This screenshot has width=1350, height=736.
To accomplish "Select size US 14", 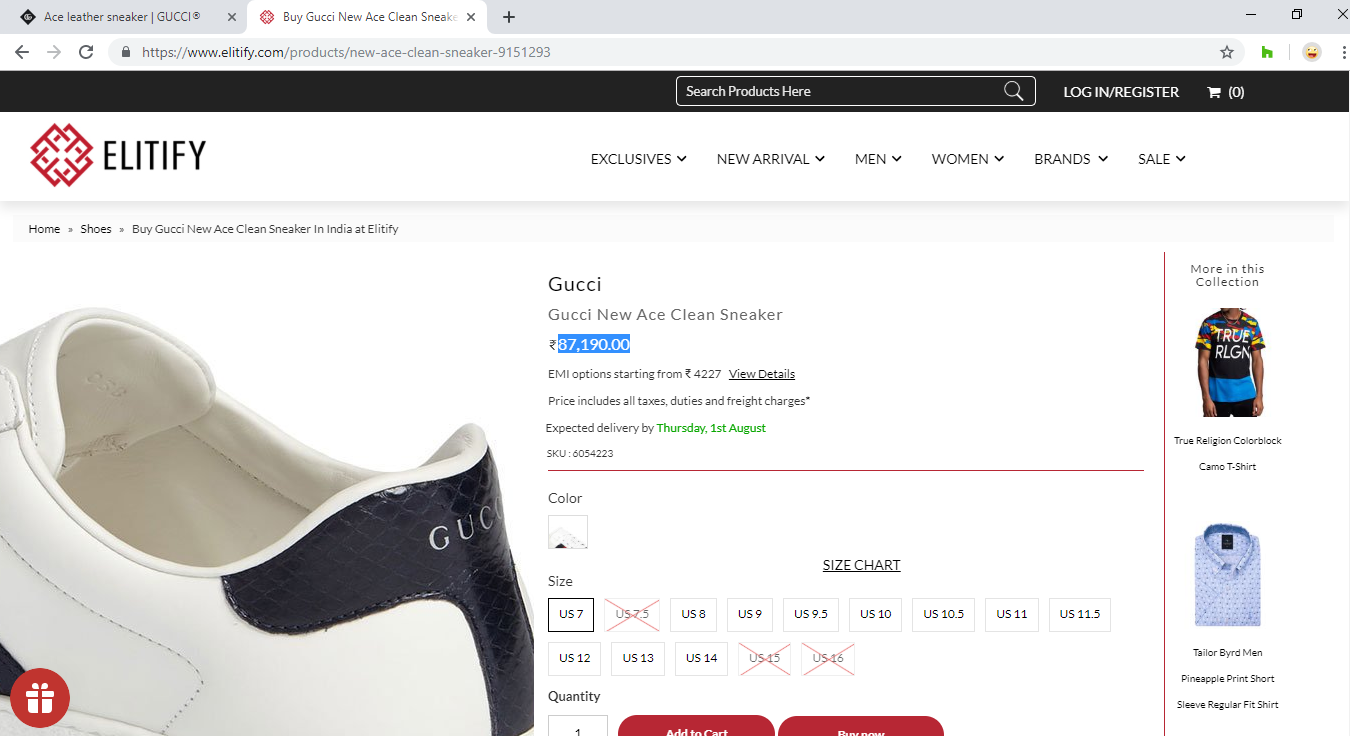I will point(702,658).
